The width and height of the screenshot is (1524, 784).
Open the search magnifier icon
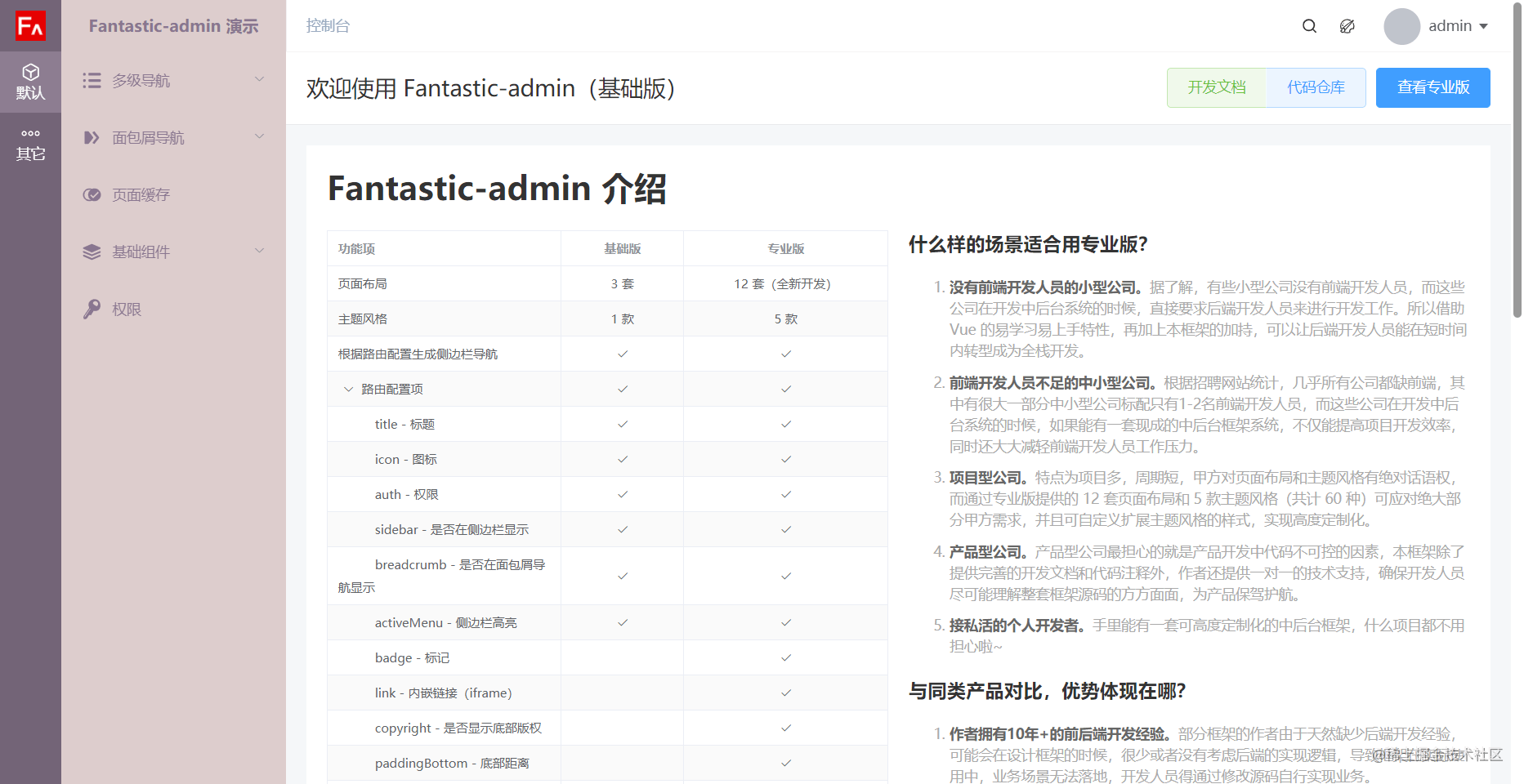pos(1309,26)
